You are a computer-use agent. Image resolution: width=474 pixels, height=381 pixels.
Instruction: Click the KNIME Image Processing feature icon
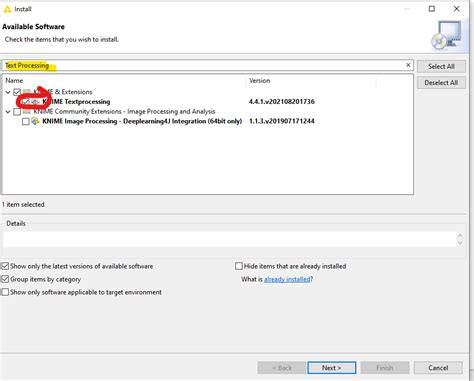tap(35, 121)
